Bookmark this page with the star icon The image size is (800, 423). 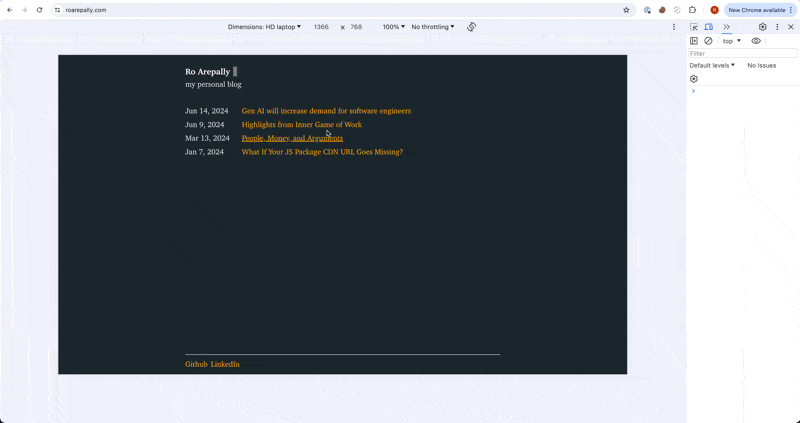click(x=627, y=10)
